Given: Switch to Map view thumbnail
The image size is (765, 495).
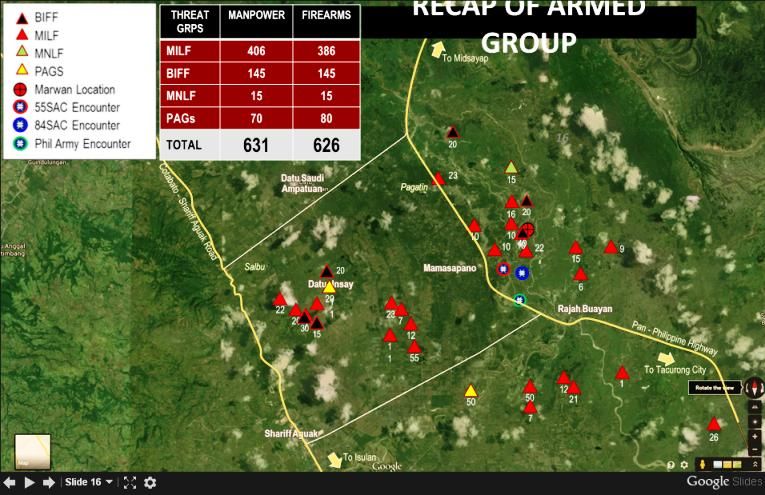Looking at the screenshot, I should 32,449.
